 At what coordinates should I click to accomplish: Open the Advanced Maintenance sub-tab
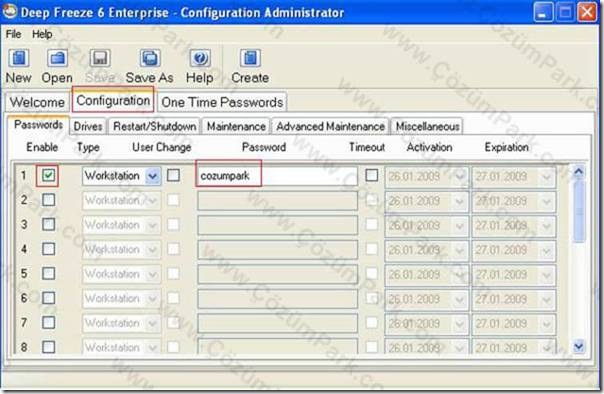pos(330,126)
